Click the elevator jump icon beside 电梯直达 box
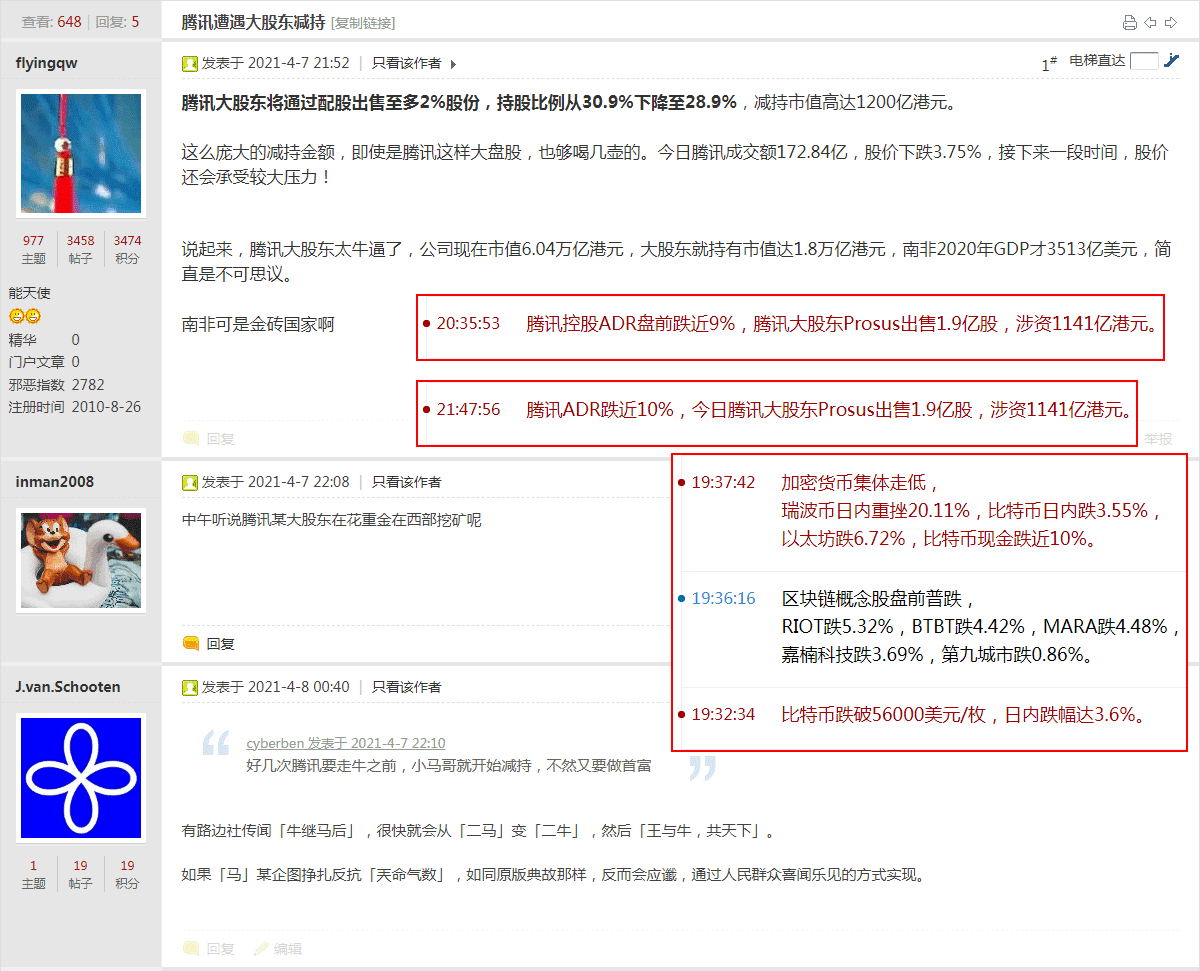Viewport: 1200px width, 971px height. pyautogui.click(x=1172, y=60)
